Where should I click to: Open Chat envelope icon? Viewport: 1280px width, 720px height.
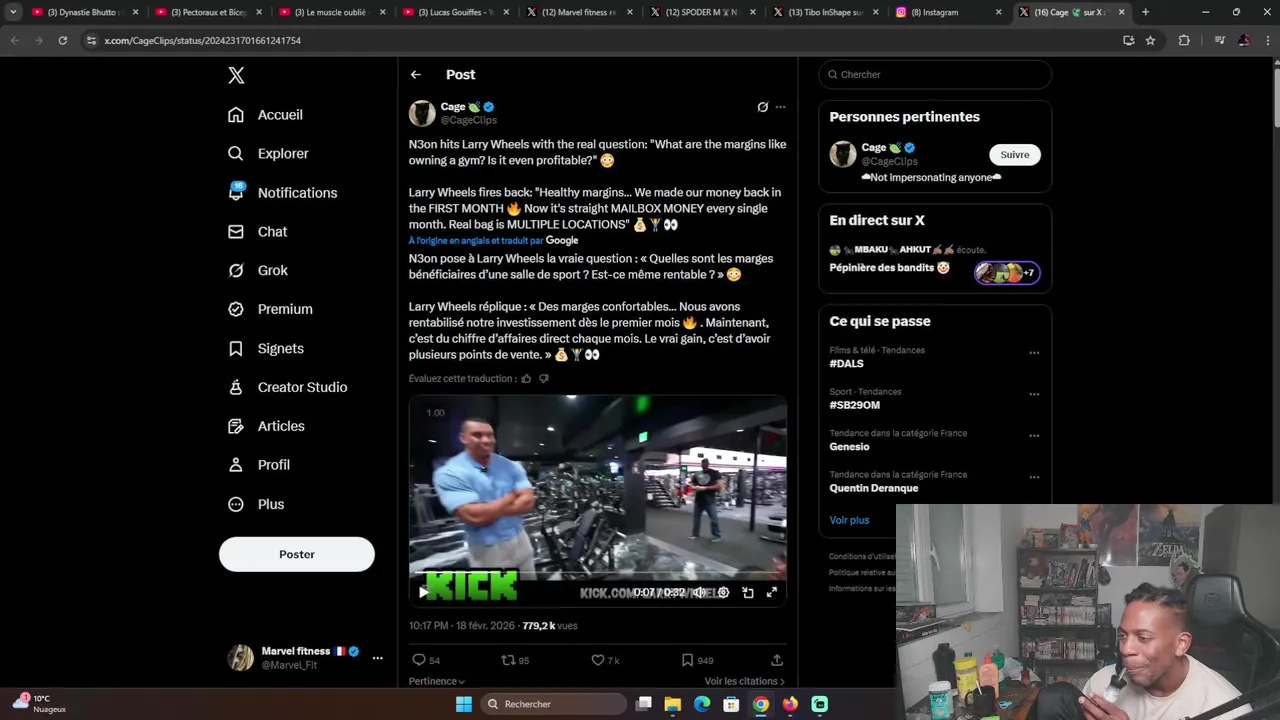(236, 231)
